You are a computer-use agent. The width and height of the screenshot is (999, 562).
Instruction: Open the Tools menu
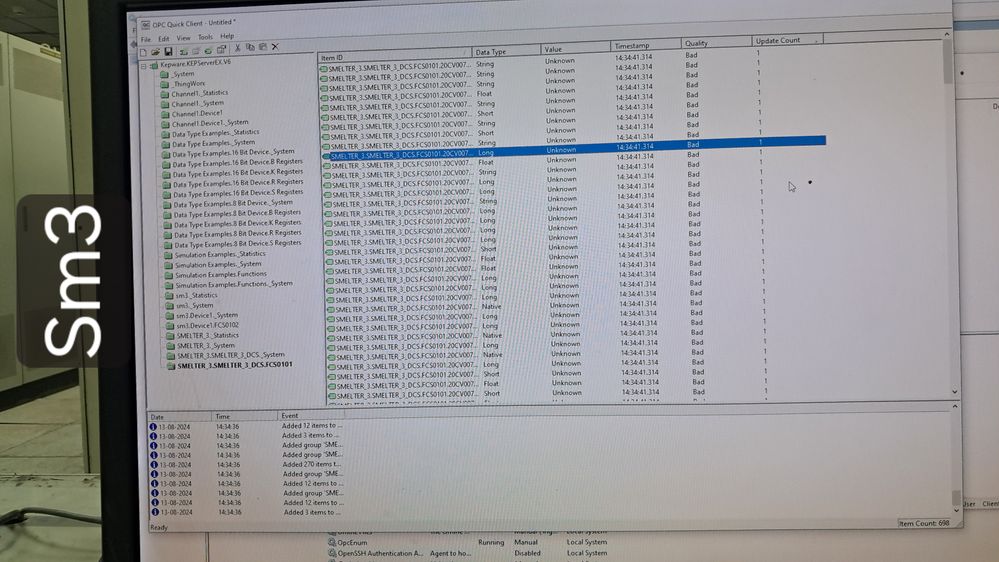click(205, 38)
